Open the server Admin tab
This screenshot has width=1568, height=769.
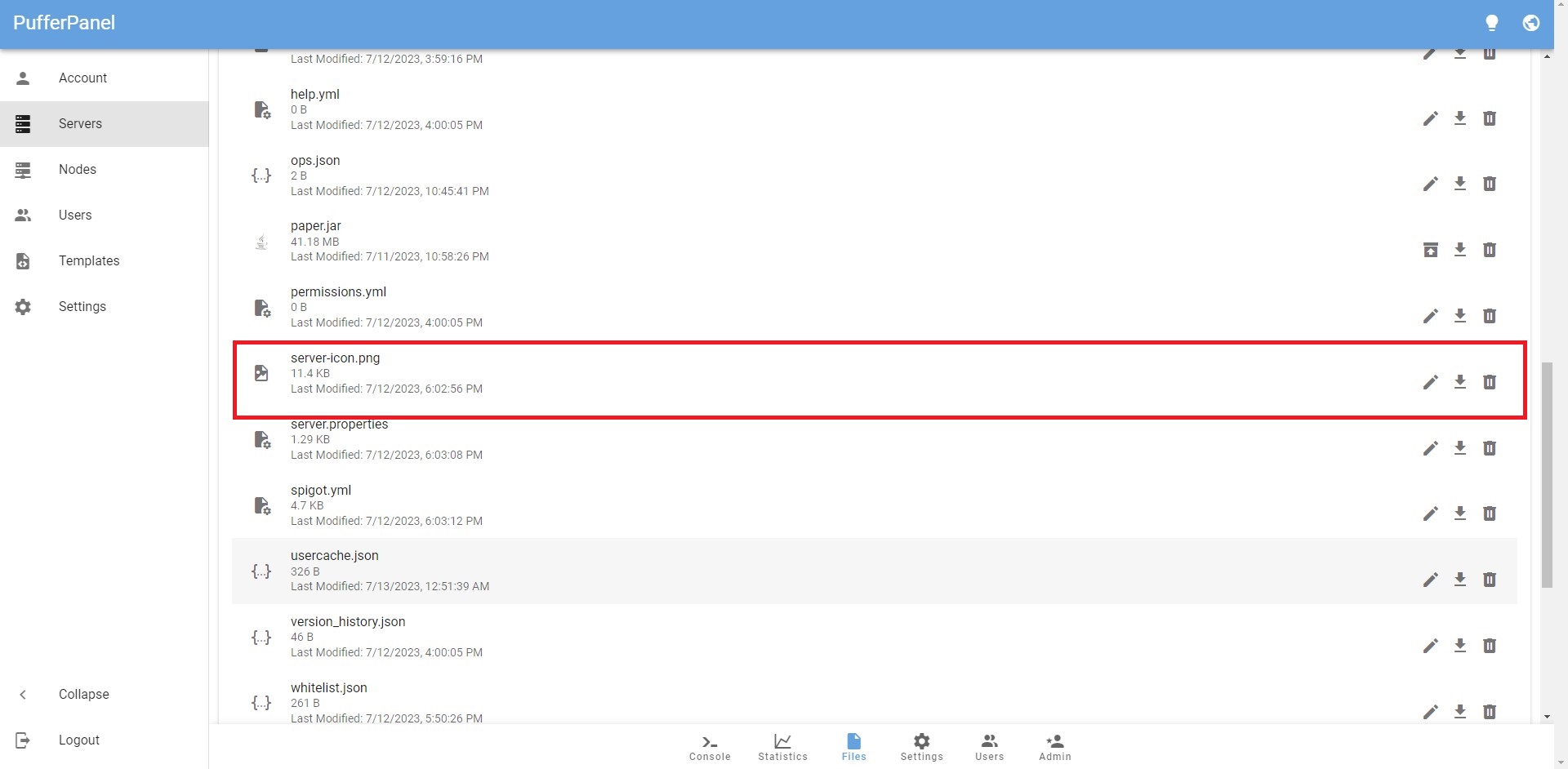pyautogui.click(x=1054, y=746)
